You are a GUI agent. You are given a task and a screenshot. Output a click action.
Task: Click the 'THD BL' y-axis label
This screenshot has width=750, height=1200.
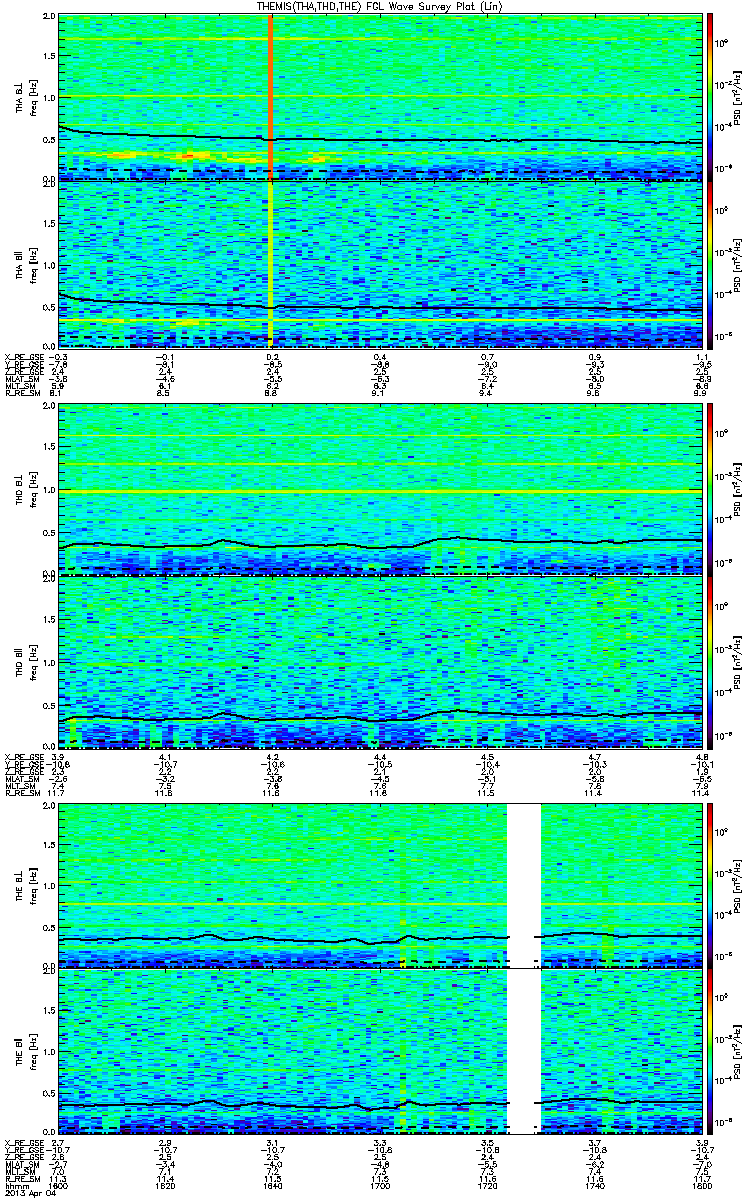[x=19, y=489]
